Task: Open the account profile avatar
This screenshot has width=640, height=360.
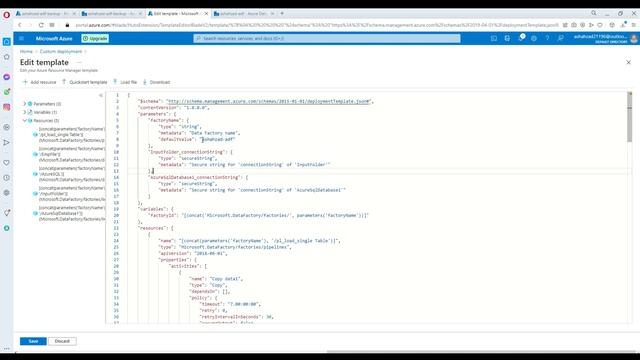Action: pos(634,38)
